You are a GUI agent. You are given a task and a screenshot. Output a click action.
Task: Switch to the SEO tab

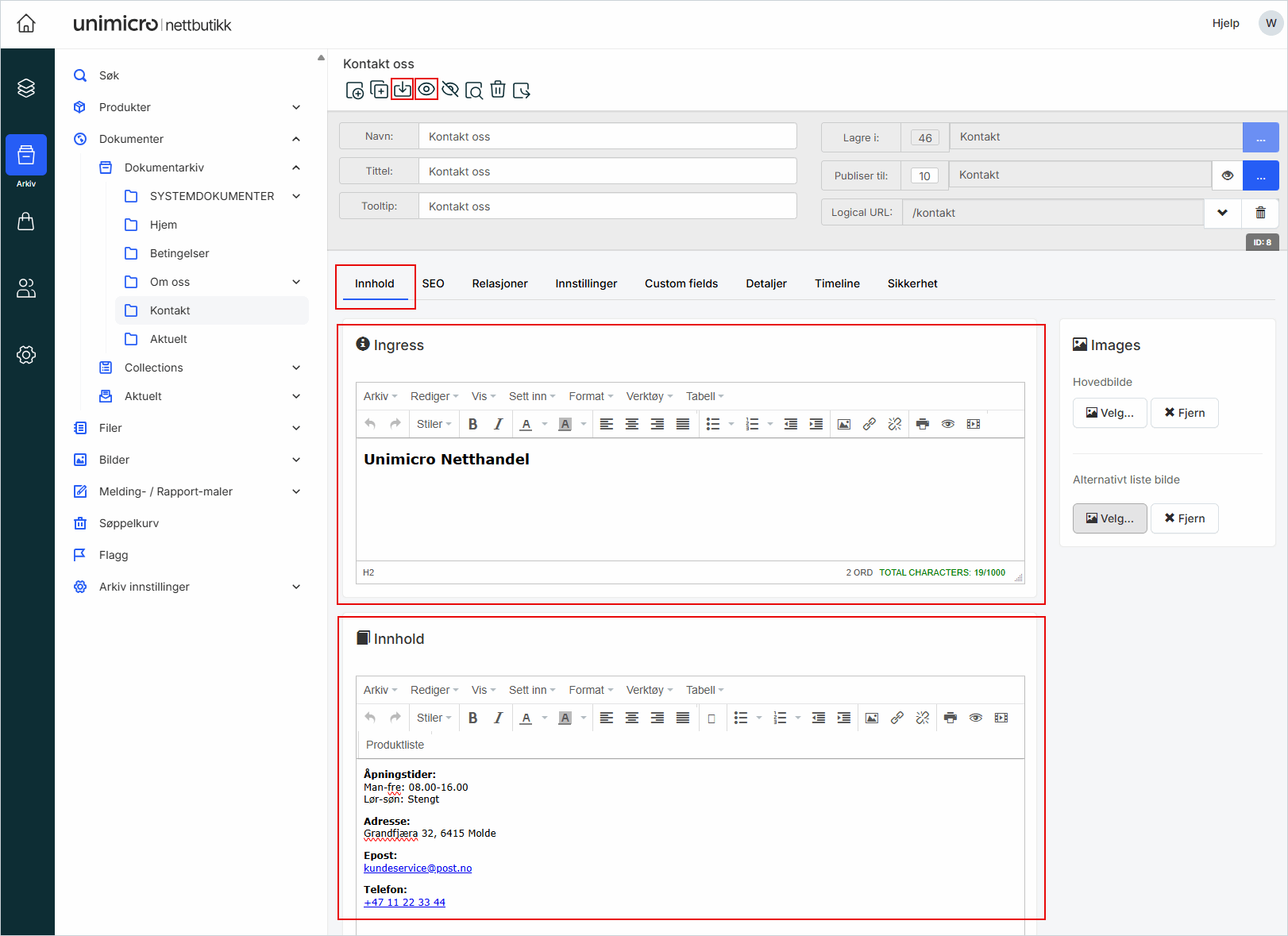coord(433,283)
